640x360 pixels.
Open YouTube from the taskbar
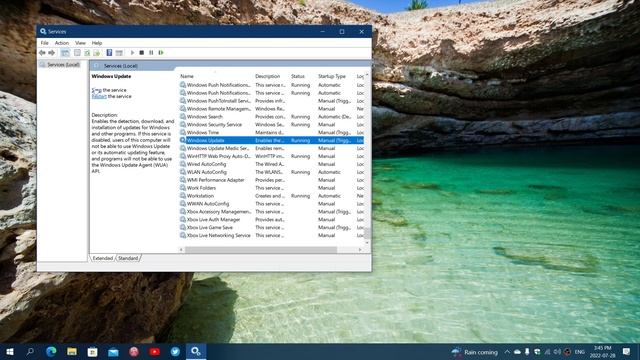pyautogui.click(x=155, y=351)
